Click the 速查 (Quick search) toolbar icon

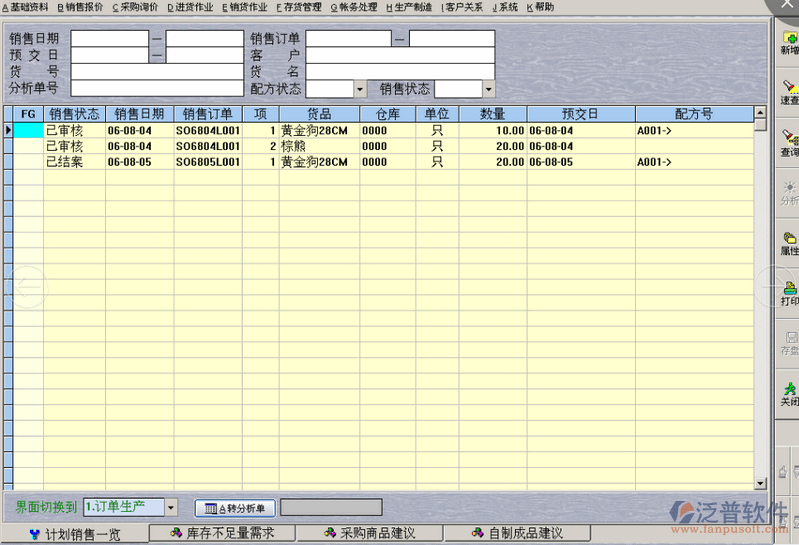790,92
